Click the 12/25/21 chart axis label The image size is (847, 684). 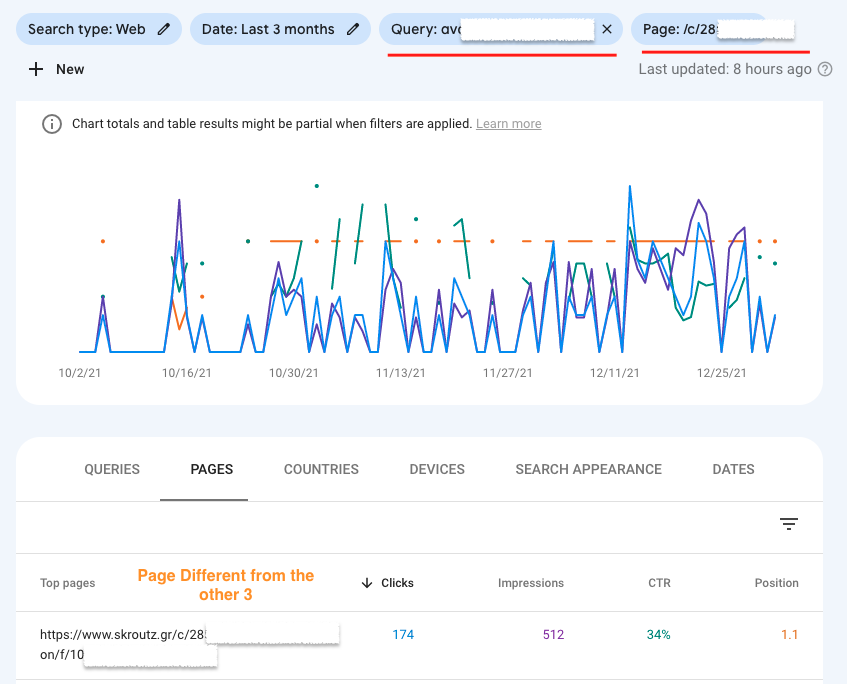tap(721, 373)
